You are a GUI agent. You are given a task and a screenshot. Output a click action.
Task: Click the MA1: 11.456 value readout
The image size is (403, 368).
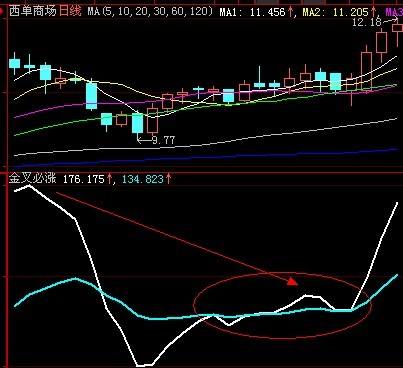pos(252,13)
